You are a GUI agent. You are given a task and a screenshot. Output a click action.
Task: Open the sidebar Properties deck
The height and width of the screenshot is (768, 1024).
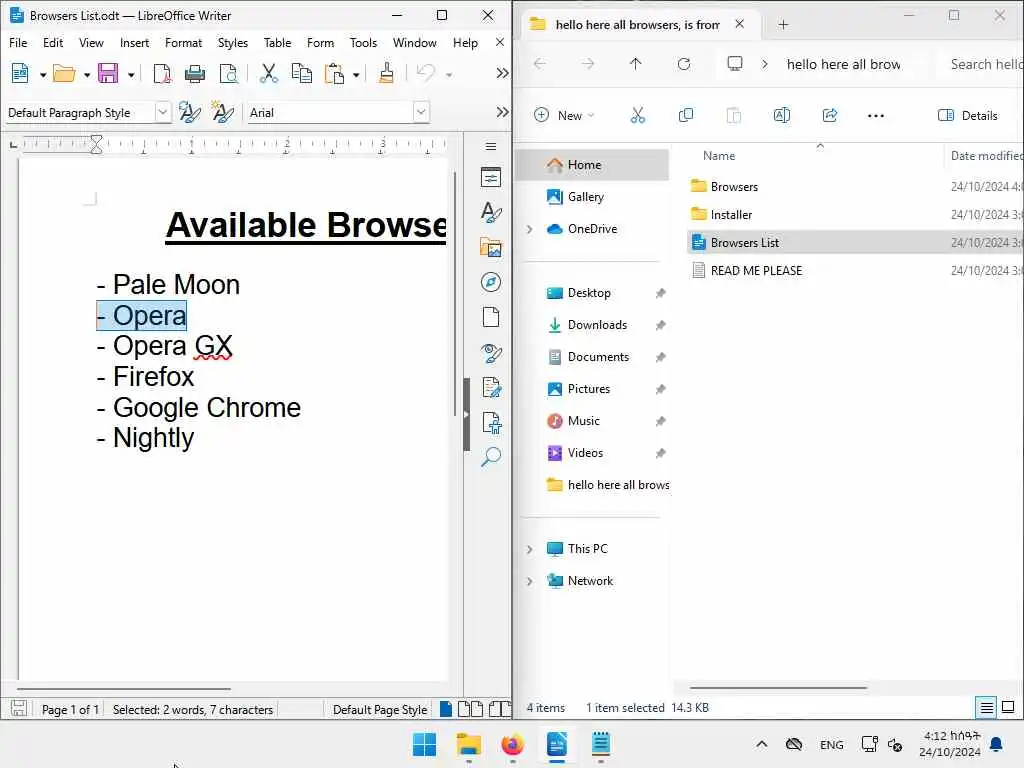point(490,178)
